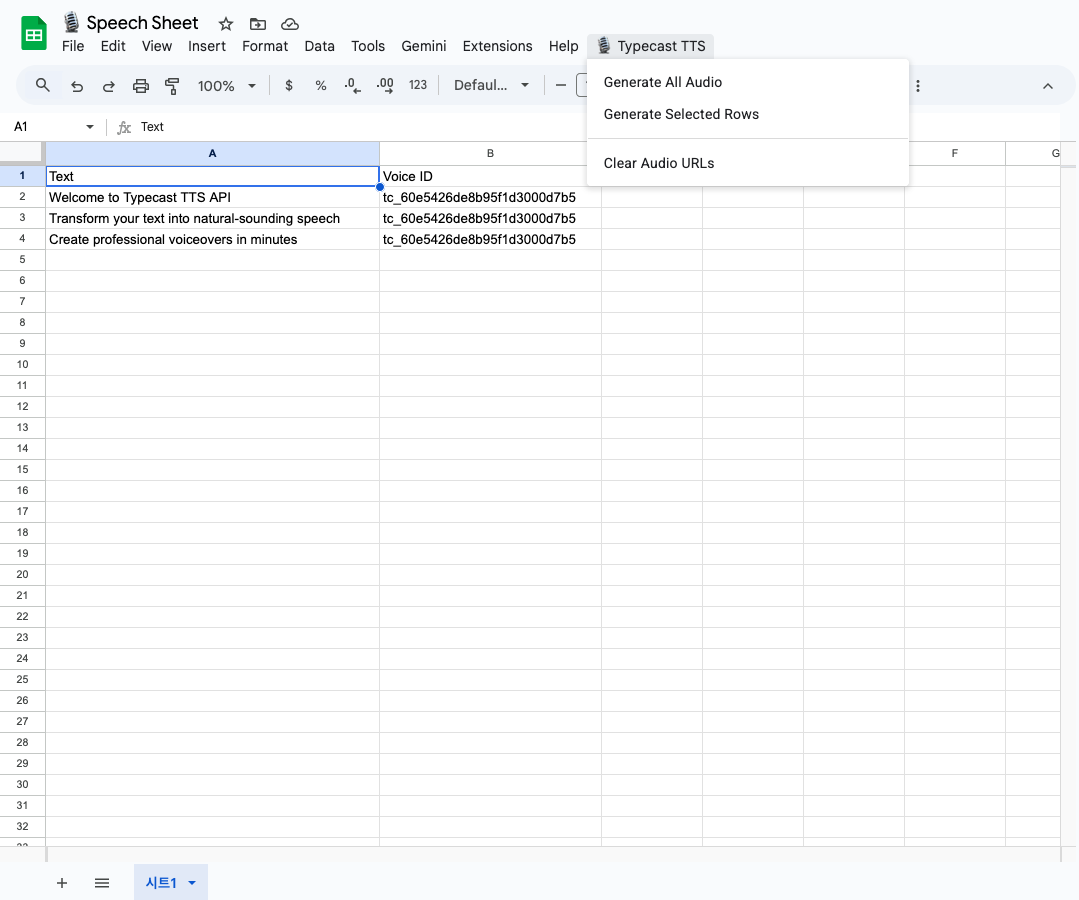Open more number formats 123
The image size is (1079, 900).
pyautogui.click(x=418, y=85)
